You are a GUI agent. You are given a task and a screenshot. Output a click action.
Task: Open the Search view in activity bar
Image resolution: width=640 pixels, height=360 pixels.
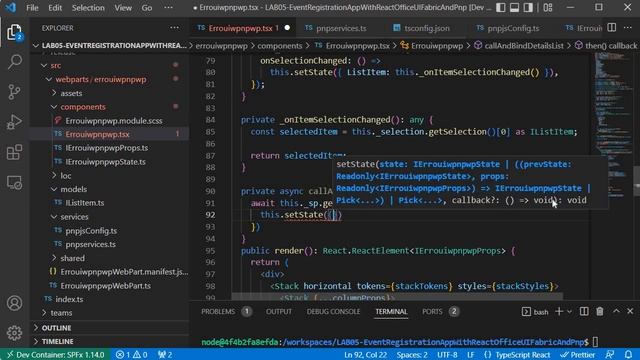pos(14,62)
